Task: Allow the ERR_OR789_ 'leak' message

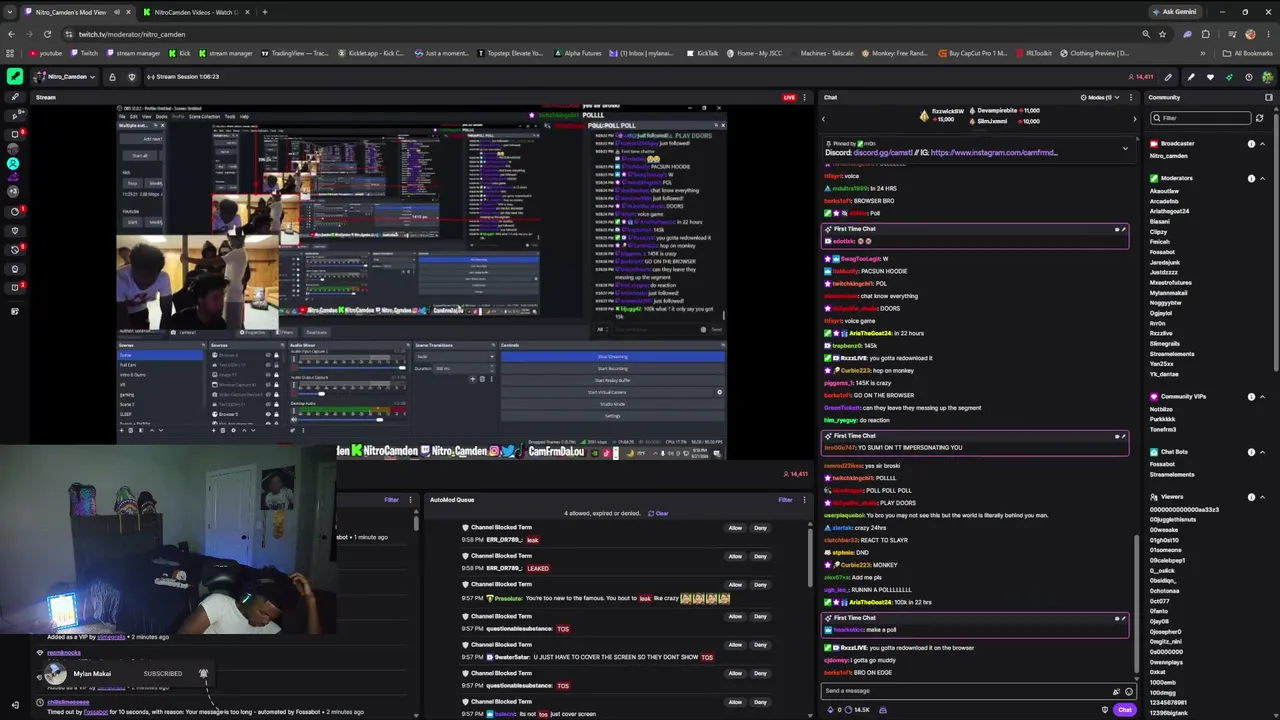Action: 735,528
